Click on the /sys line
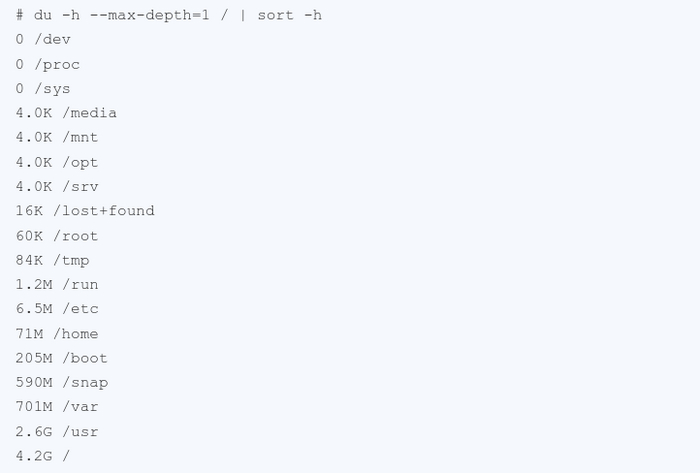700x473 pixels. pos(43,89)
